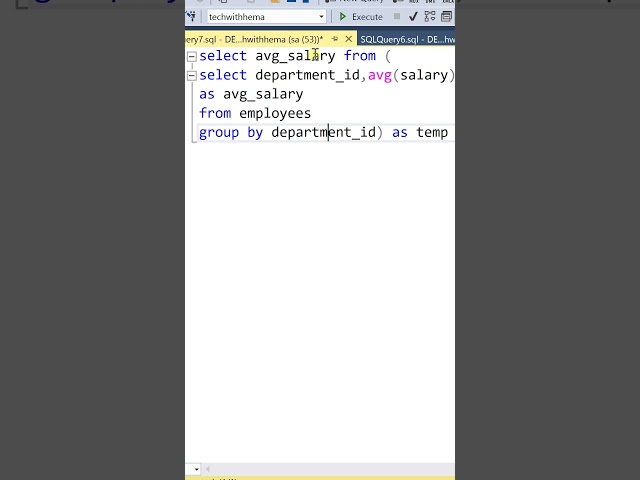This screenshot has width=640, height=480.
Task: Click the Query Options icon
Action: click(x=446, y=17)
